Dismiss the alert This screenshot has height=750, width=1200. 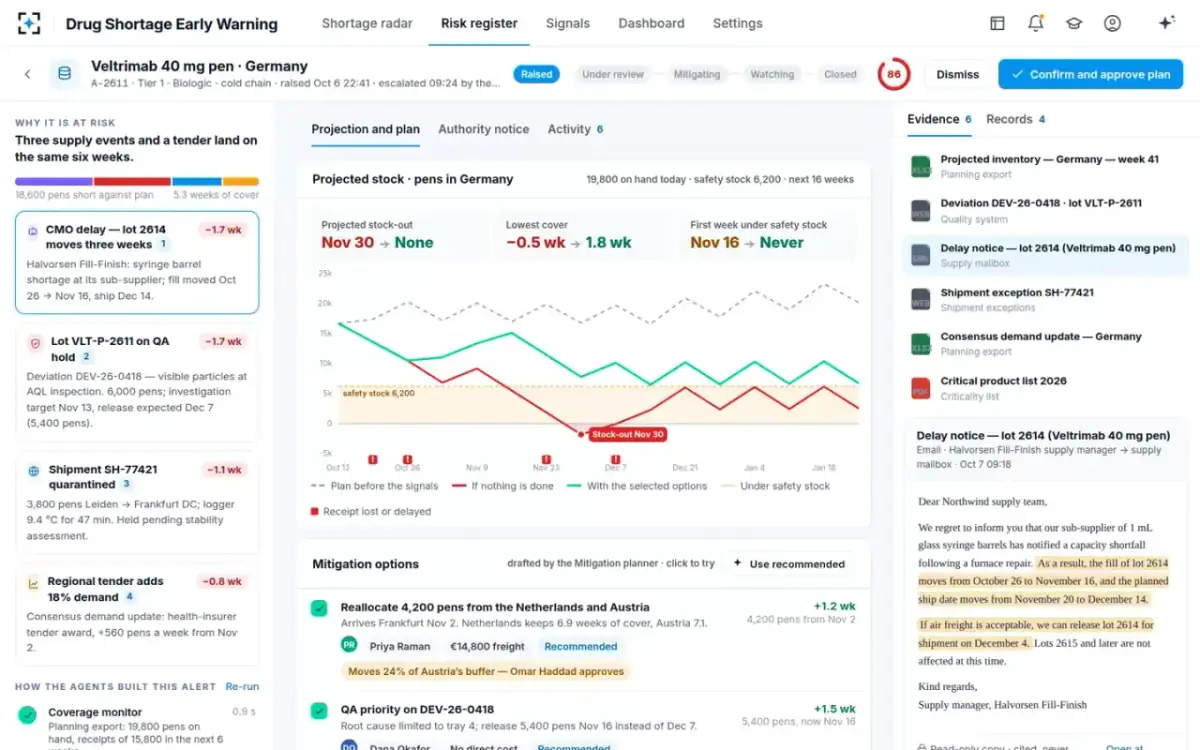(958, 74)
